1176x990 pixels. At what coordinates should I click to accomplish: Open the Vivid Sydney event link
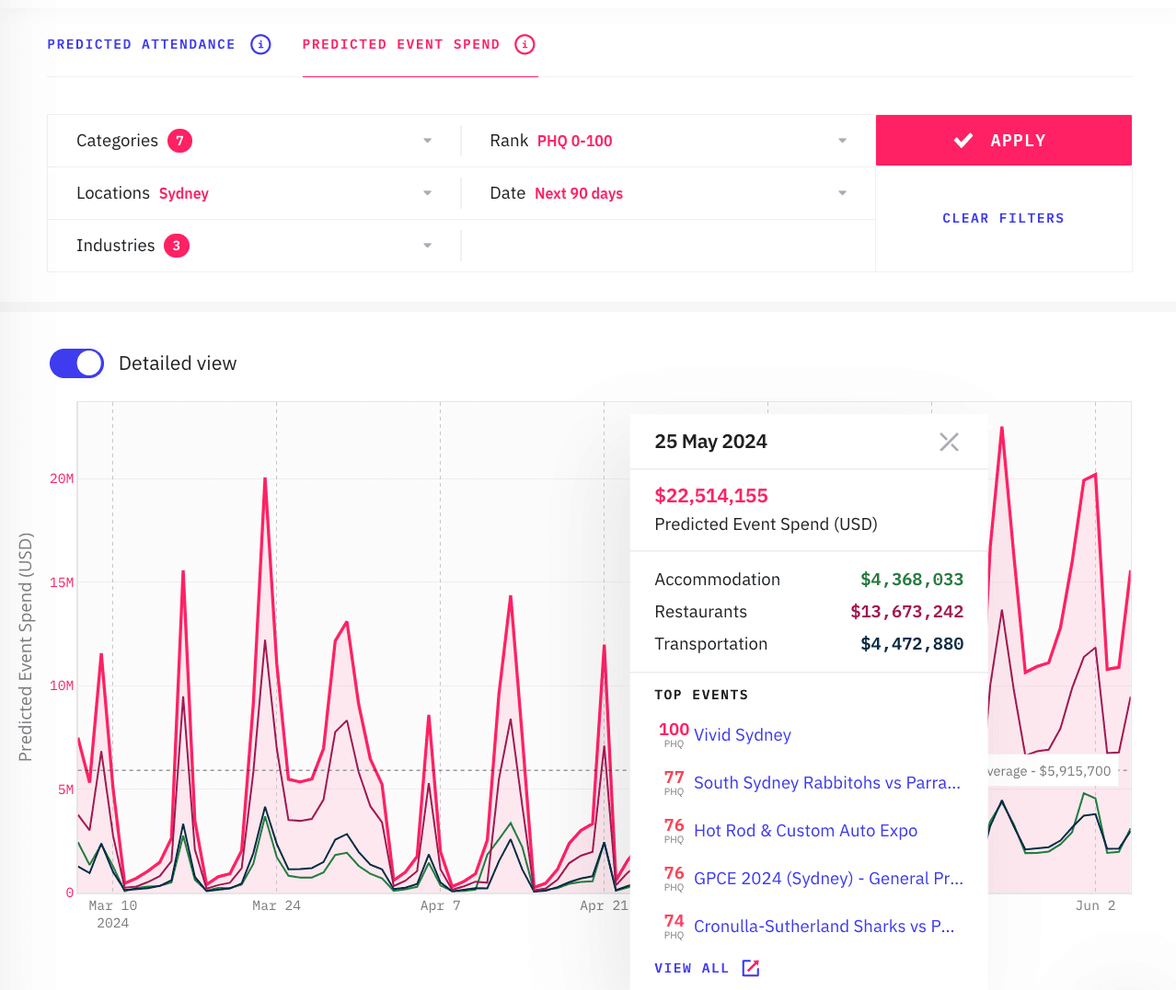pyautogui.click(x=742, y=735)
